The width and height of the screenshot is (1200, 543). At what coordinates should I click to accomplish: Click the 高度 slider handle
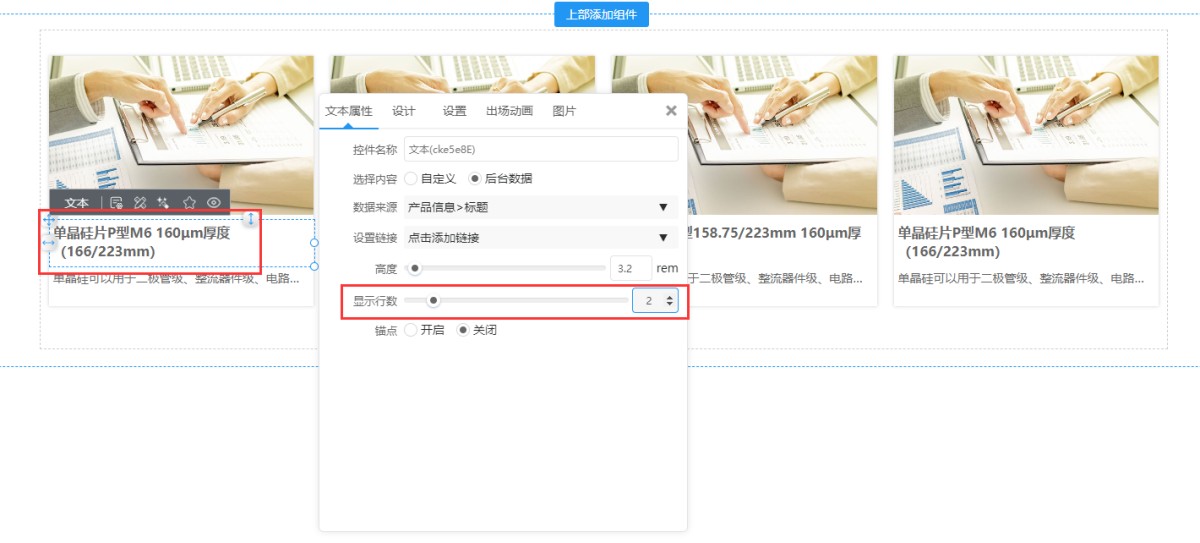[x=415, y=268]
